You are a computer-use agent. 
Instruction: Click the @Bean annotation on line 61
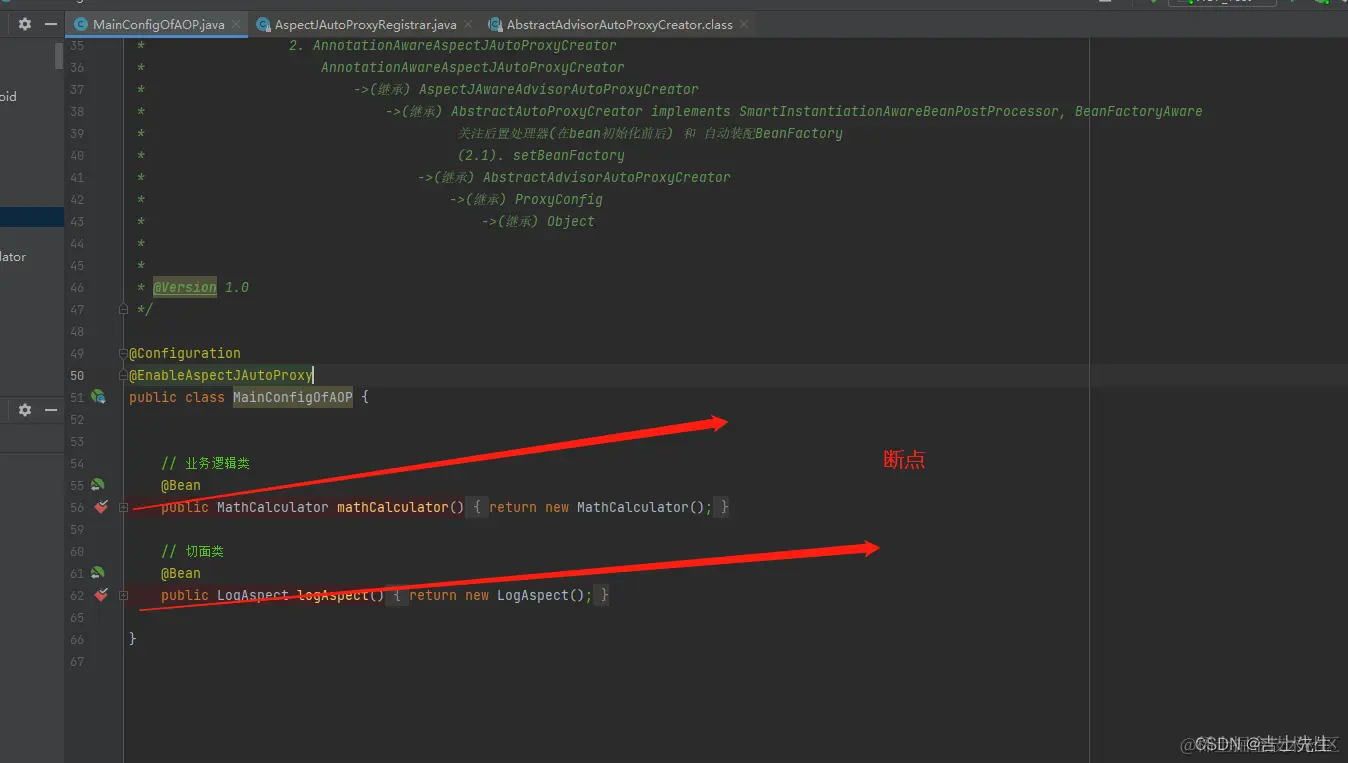coord(181,573)
